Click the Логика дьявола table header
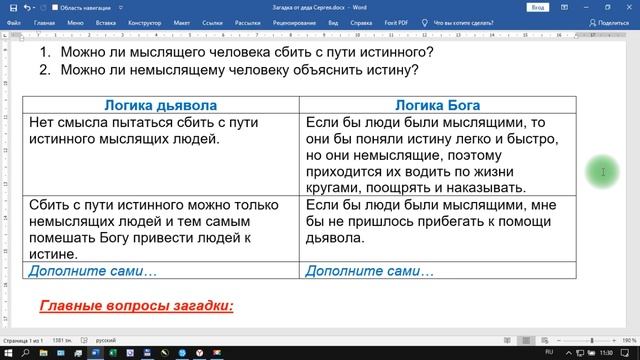 coord(161,105)
